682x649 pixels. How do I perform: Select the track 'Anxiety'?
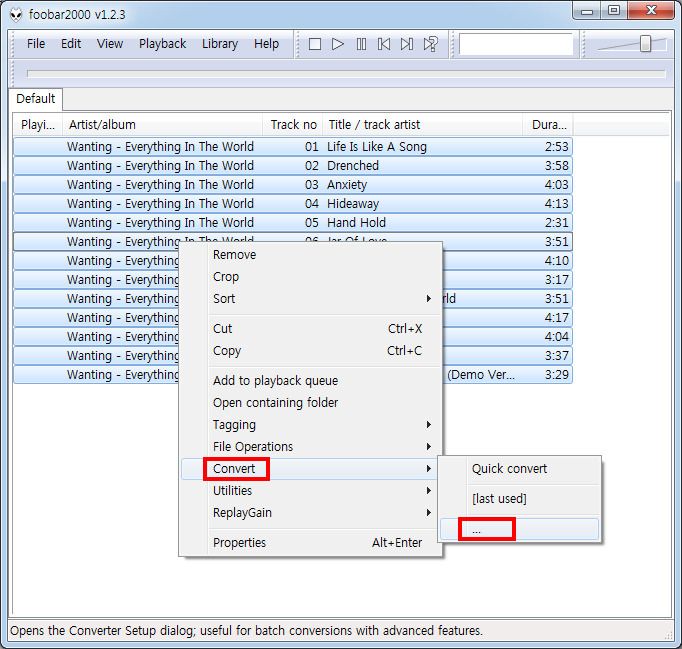point(293,185)
